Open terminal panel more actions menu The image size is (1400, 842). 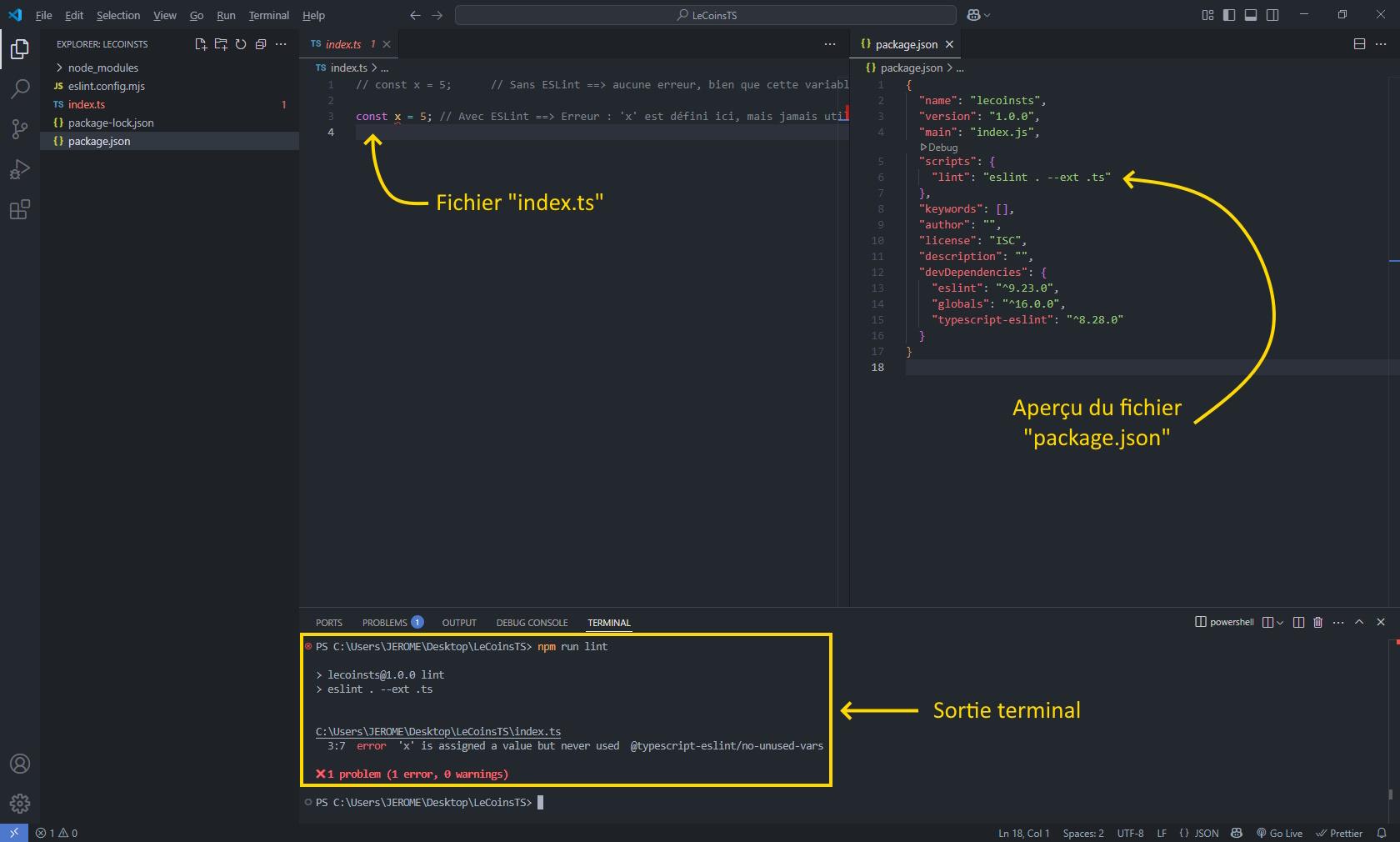tap(1338, 622)
